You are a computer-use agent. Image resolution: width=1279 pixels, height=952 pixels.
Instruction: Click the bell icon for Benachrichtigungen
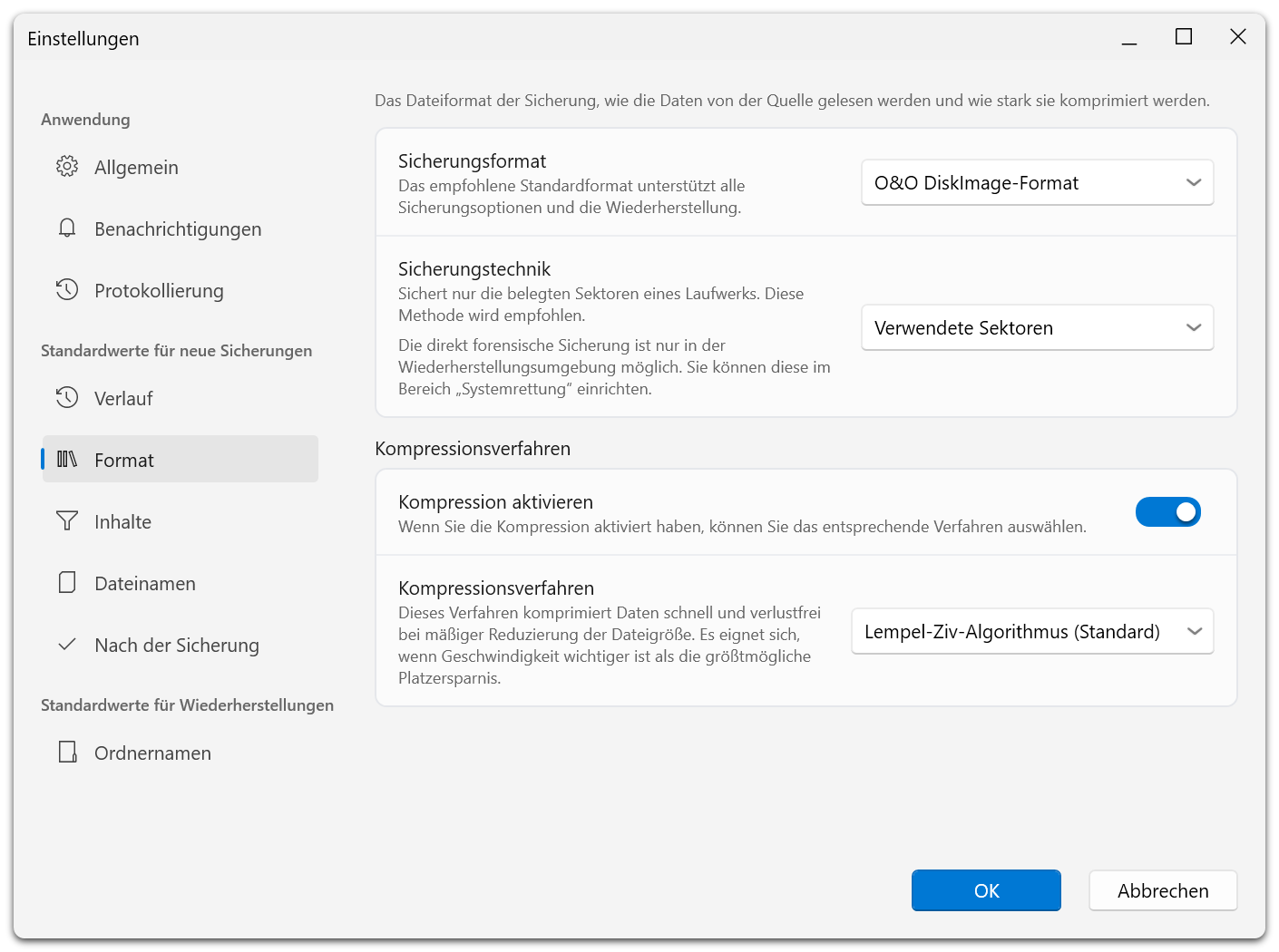[67, 228]
